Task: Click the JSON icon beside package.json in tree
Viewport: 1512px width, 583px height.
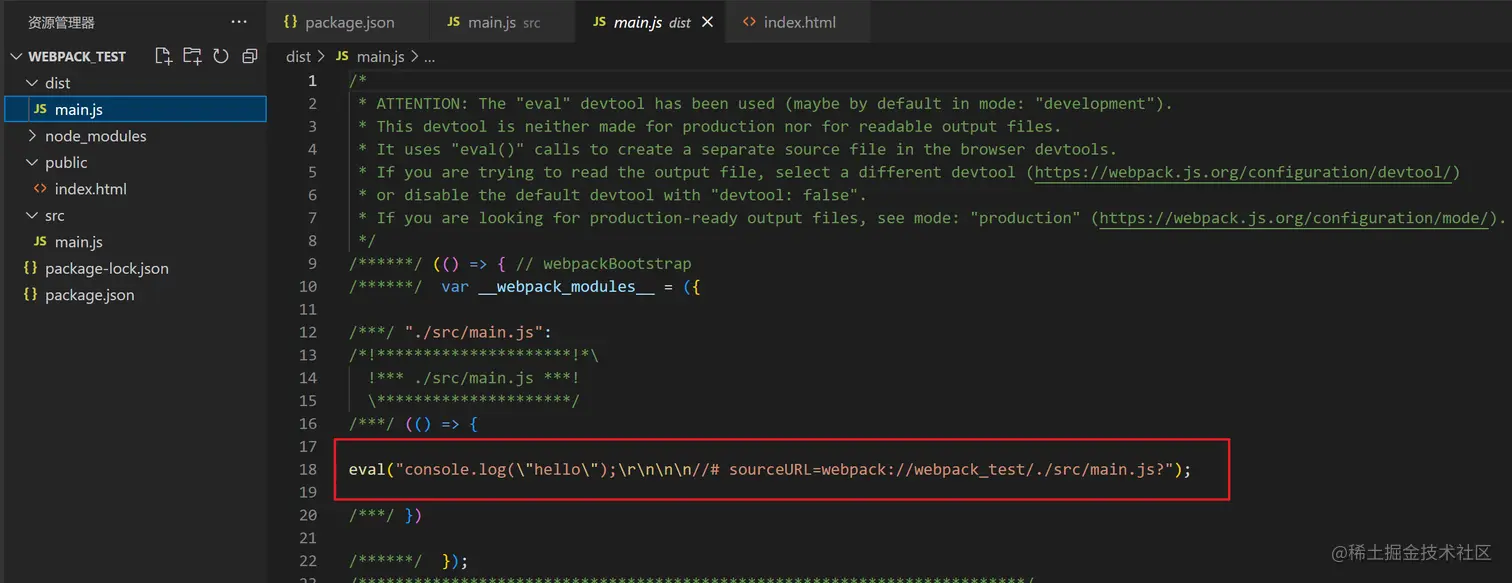Action: point(30,295)
